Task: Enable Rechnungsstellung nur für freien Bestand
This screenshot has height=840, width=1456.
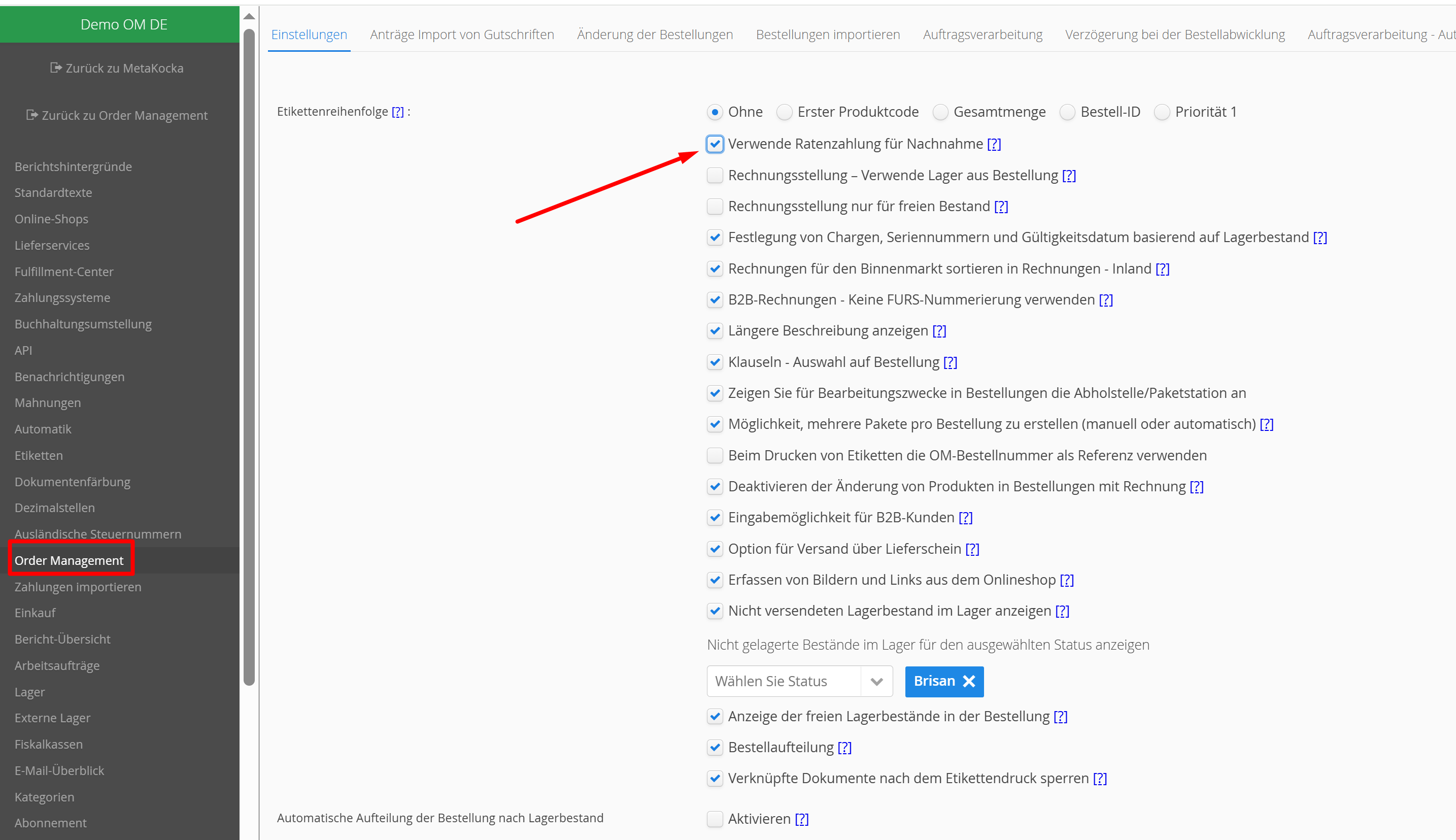Action: 715,207
